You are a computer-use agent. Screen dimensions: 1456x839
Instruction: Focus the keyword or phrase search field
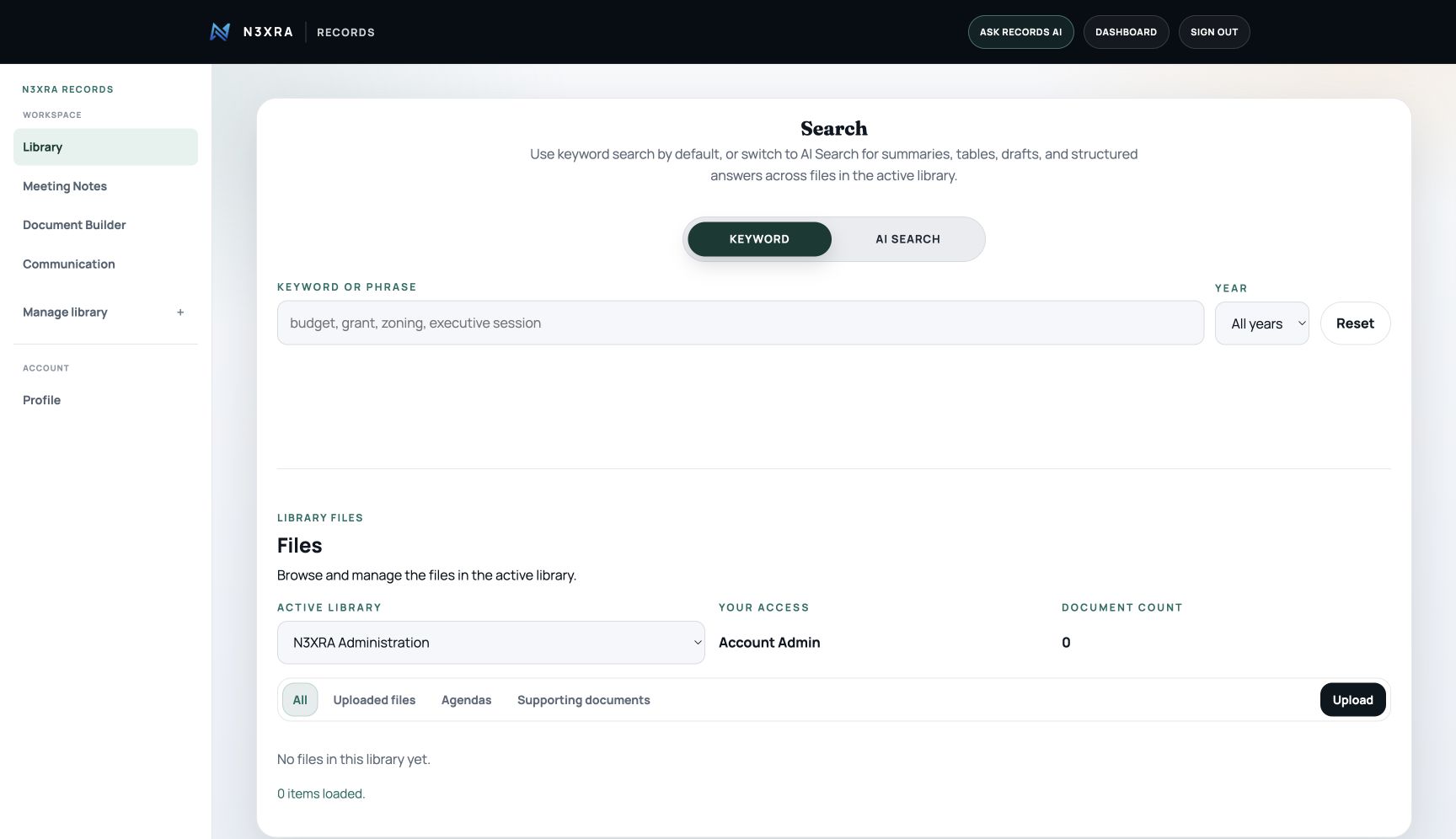740,323
